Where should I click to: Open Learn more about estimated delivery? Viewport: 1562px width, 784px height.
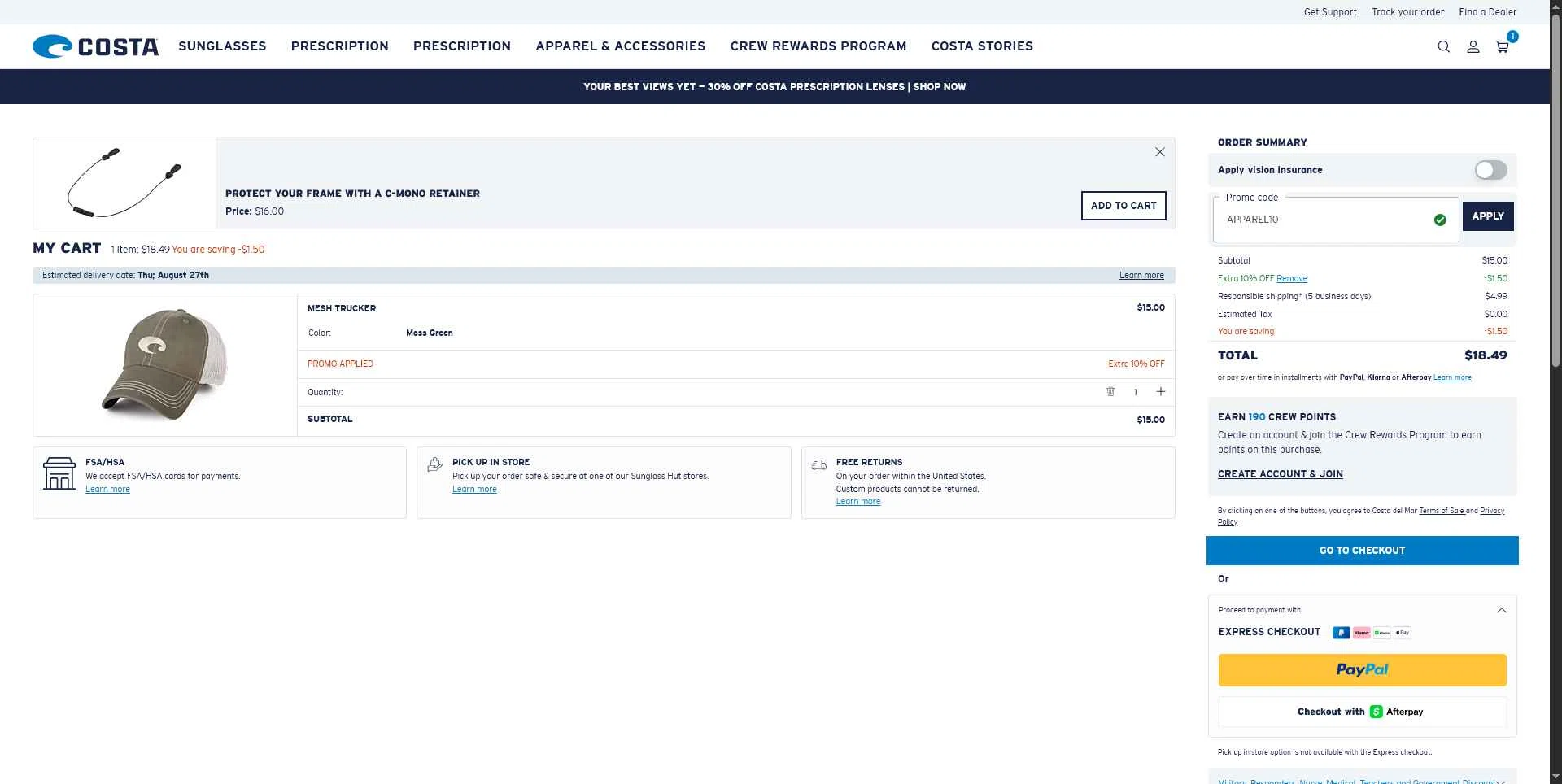[1141, 276]
